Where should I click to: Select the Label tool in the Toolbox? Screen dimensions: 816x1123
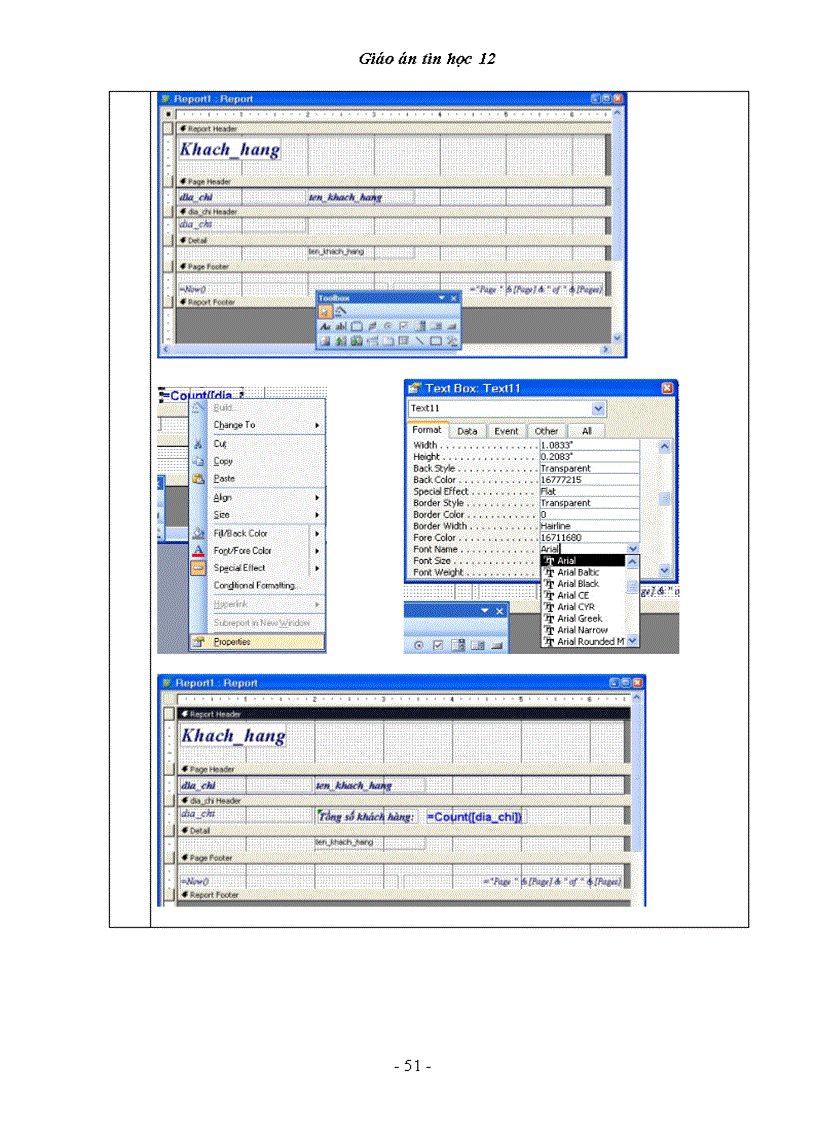[x=325, y=326]
